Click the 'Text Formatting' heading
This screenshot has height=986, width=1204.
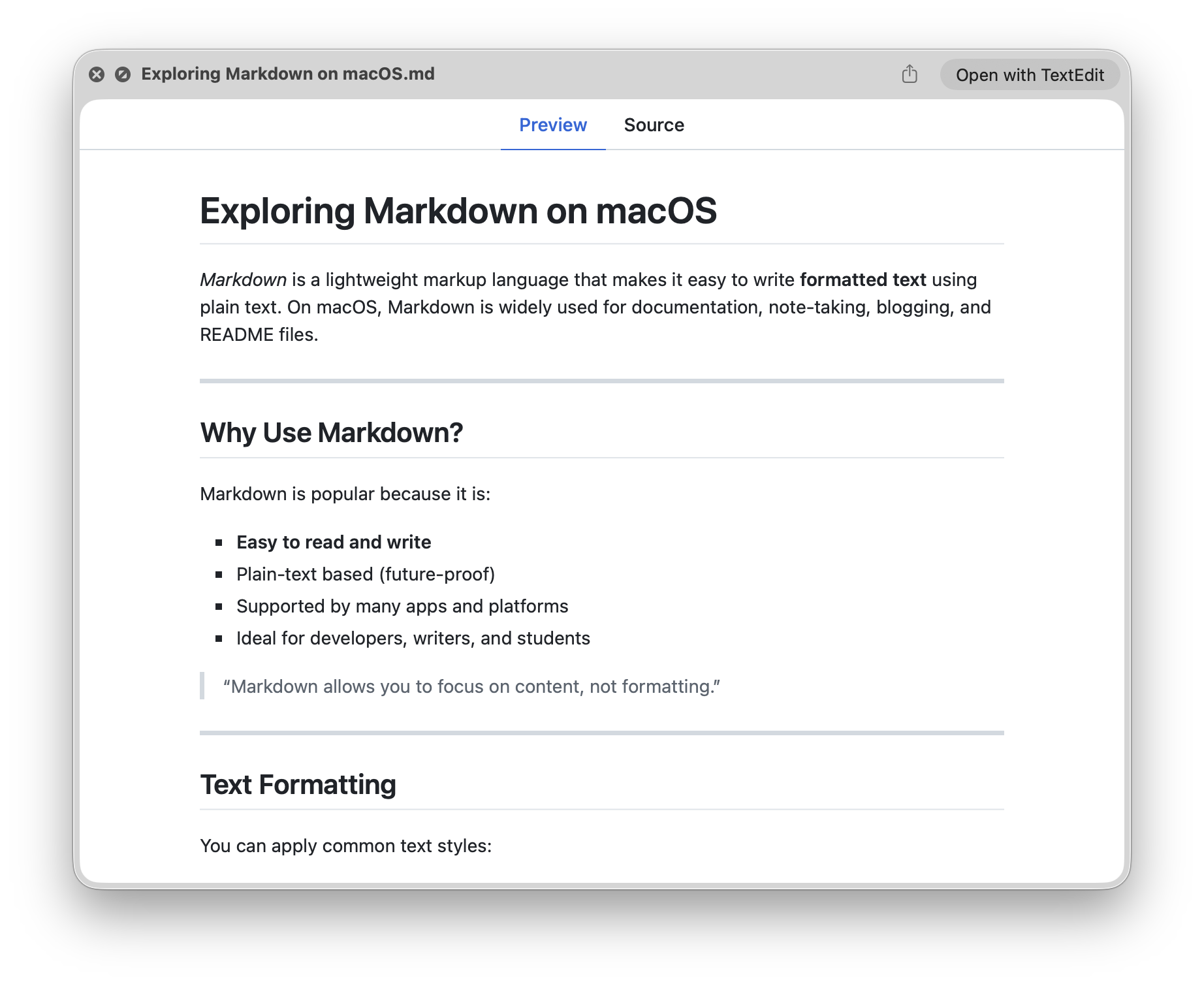click(298, 784)
